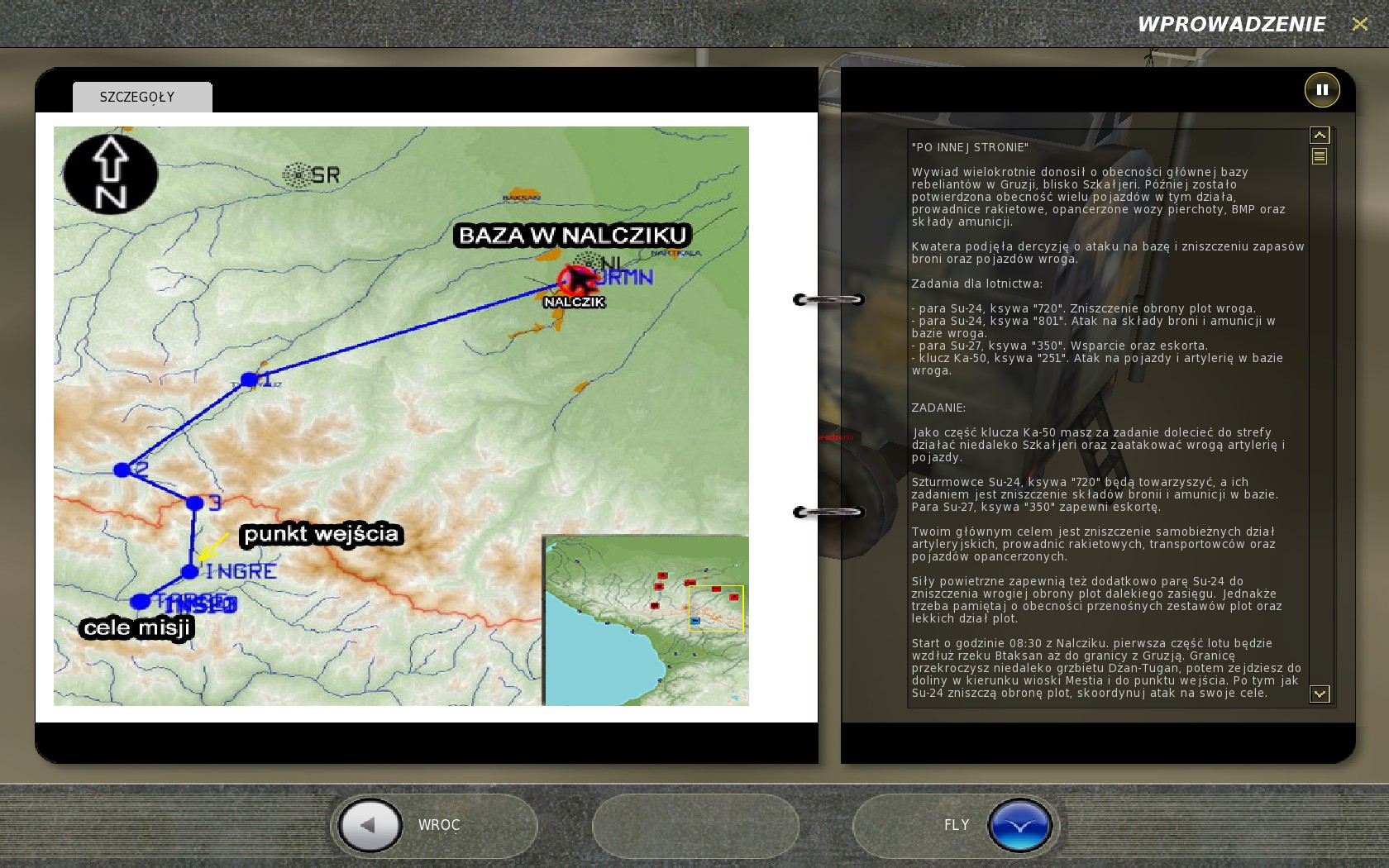This screenshot has width=1389, height=868.
Task: Click the final target waypoint marker near 'cele misji'
Action: pos(141,601)
